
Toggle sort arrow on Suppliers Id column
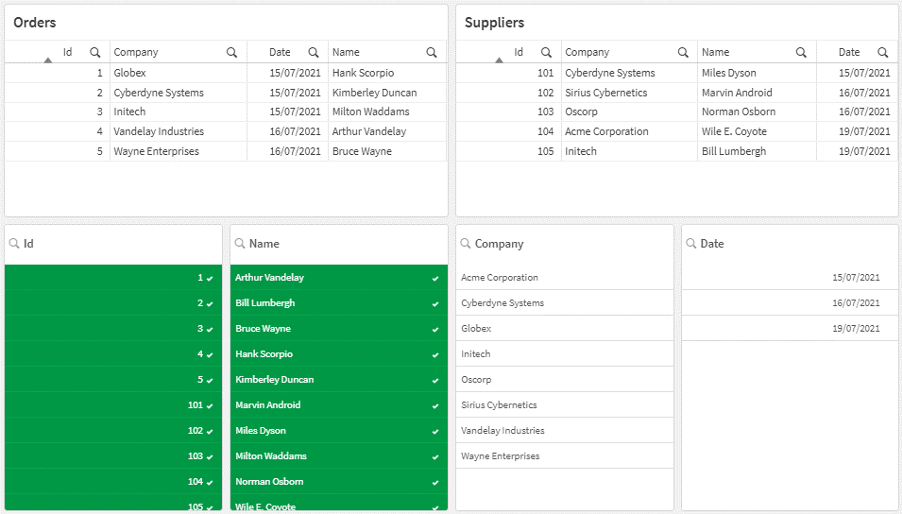[x=499, y=60]
